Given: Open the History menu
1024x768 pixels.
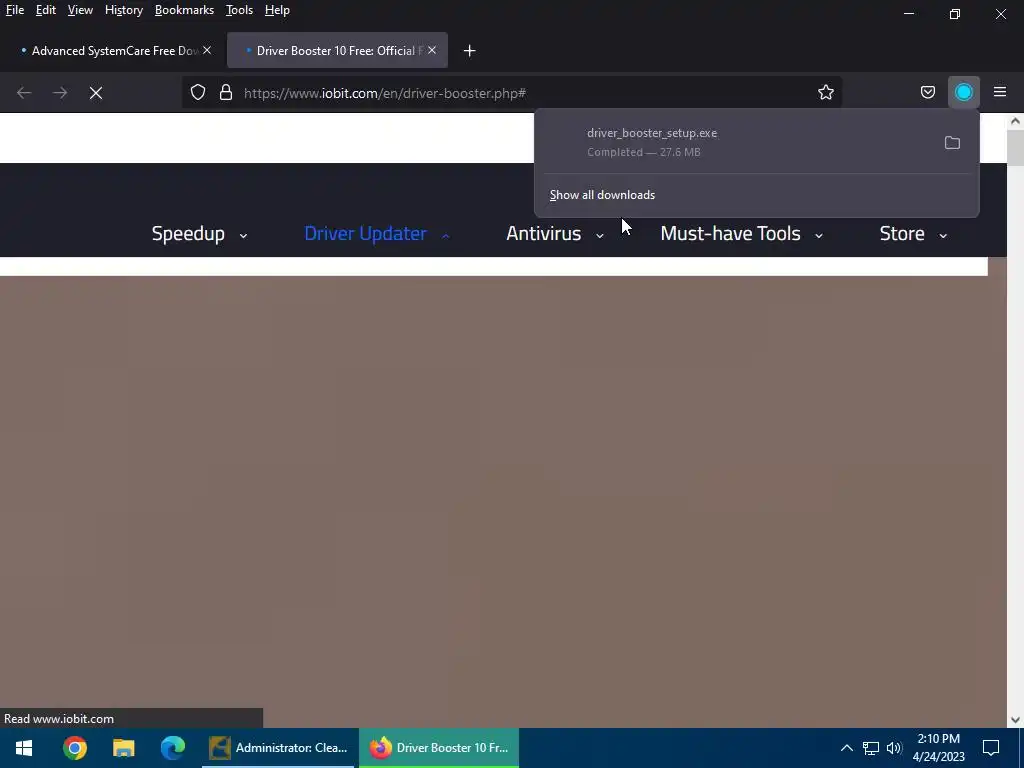Looking at the screenshot, I should pos(123,10).
